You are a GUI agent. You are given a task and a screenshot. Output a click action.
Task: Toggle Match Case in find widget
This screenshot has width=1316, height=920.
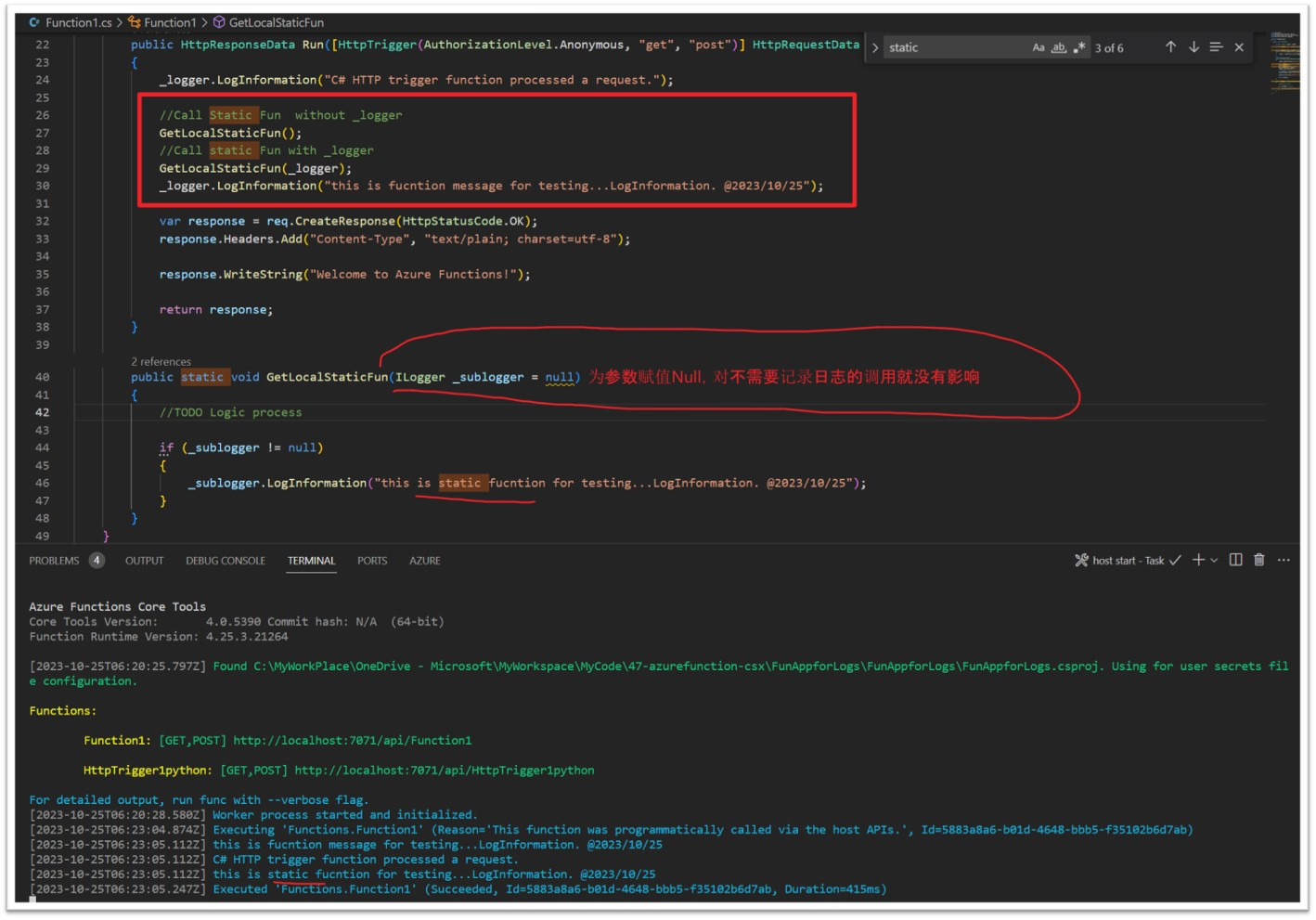tap(1039, 47)
